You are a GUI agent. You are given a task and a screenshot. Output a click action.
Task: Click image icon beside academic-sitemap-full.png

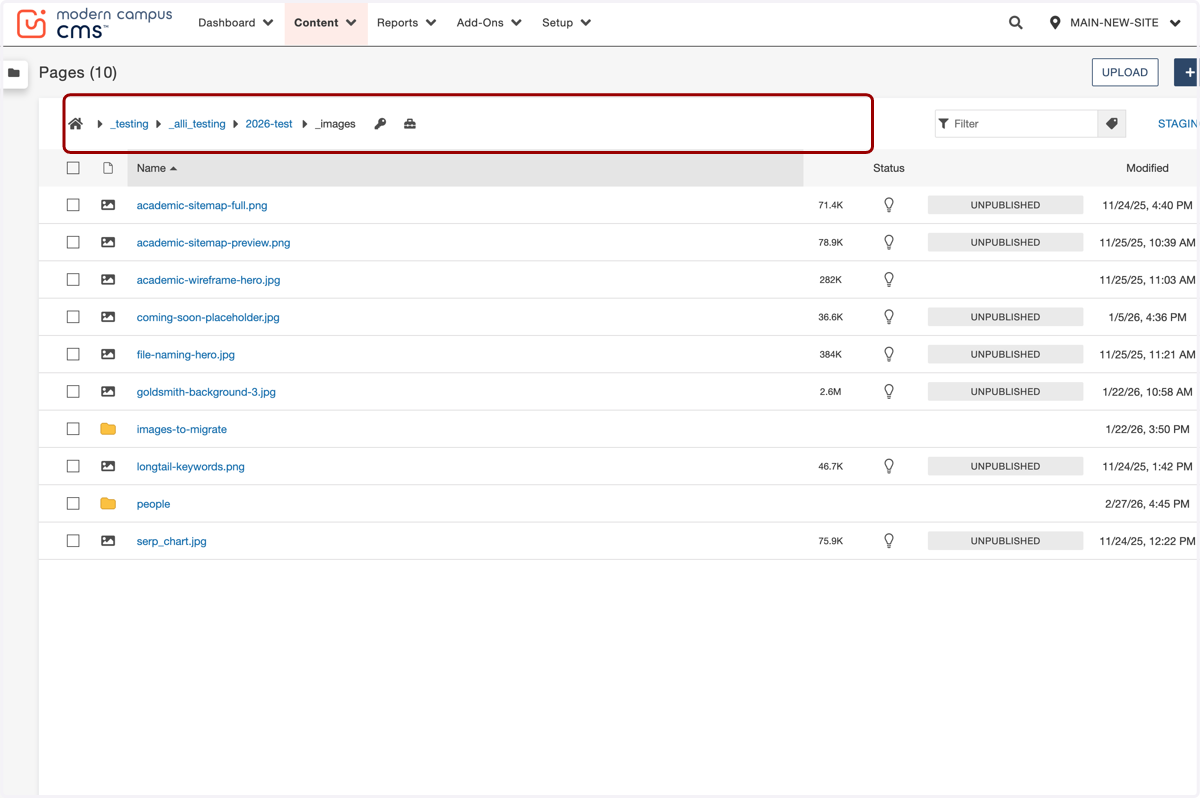click(108, 205)
